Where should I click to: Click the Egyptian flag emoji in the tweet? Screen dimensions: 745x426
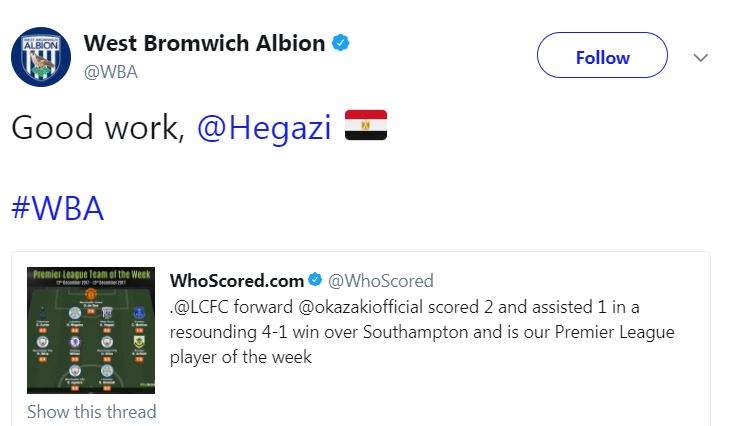point(365,127)
